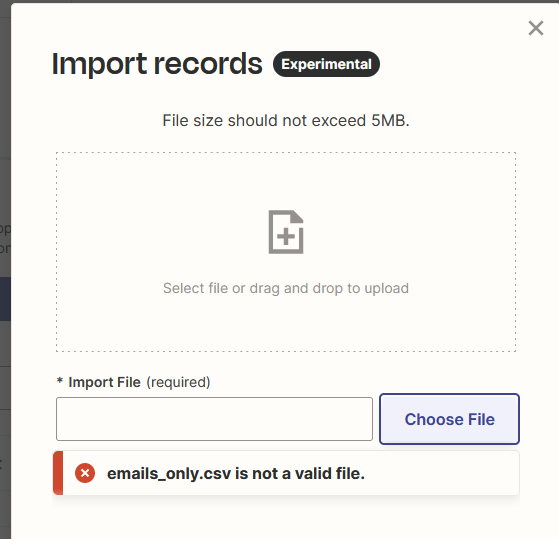Click the 'Import File' field label
559x539 pixels.
[x=104, y=382]
